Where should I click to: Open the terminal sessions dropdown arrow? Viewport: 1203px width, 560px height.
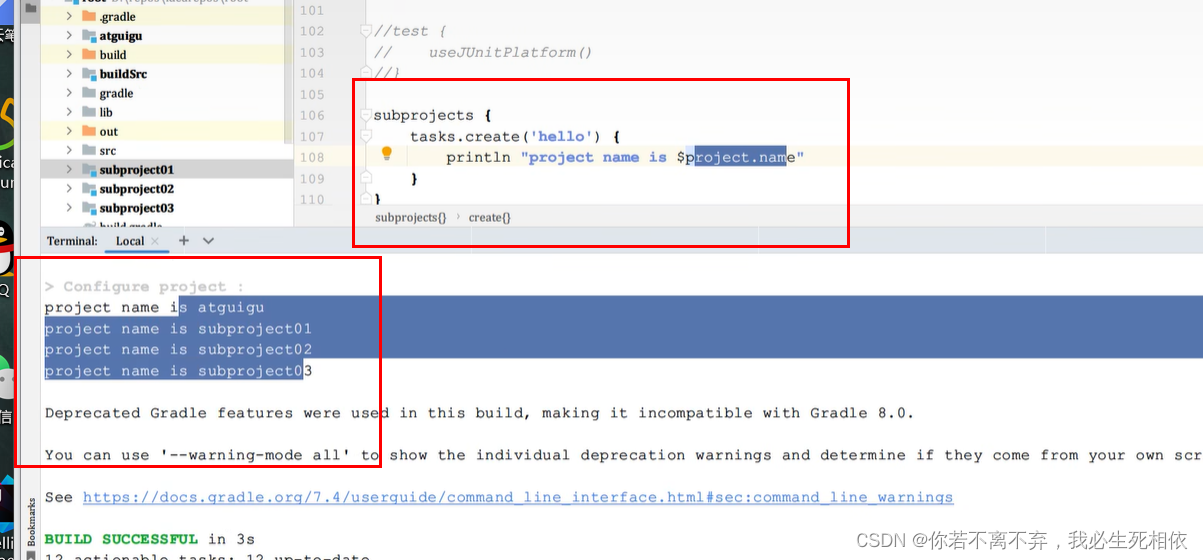208,241
